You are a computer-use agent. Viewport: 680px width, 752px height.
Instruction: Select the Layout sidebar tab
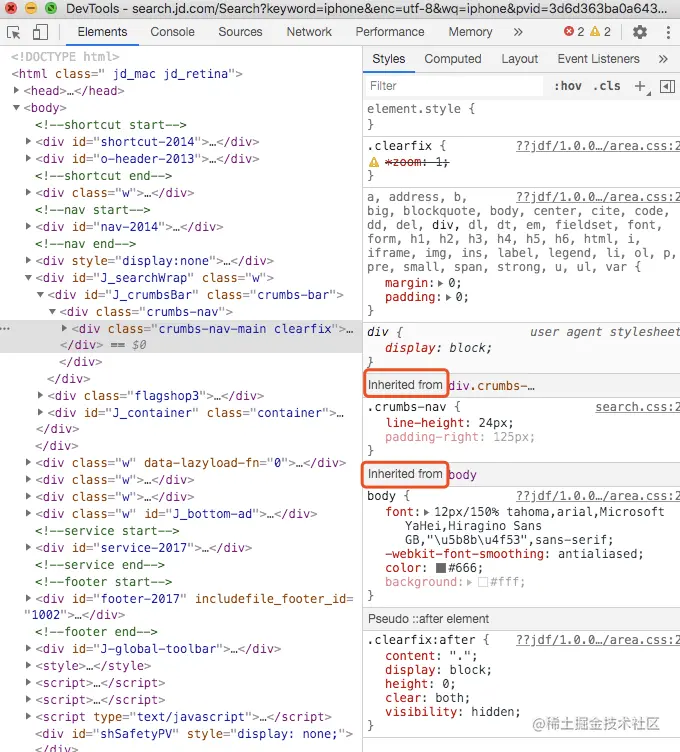pos(519,59)
